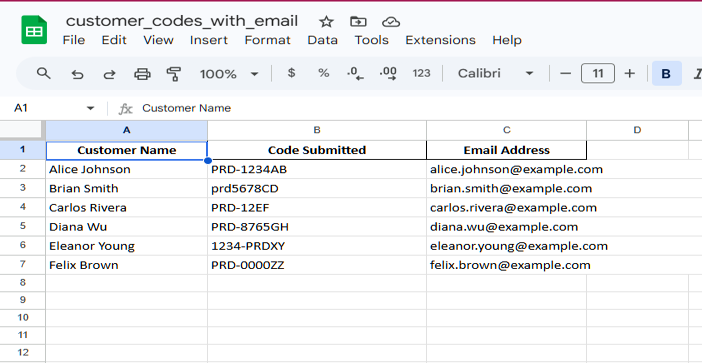Select column D header
This screenshot has width=702, height=363.
tap(637, 130)
